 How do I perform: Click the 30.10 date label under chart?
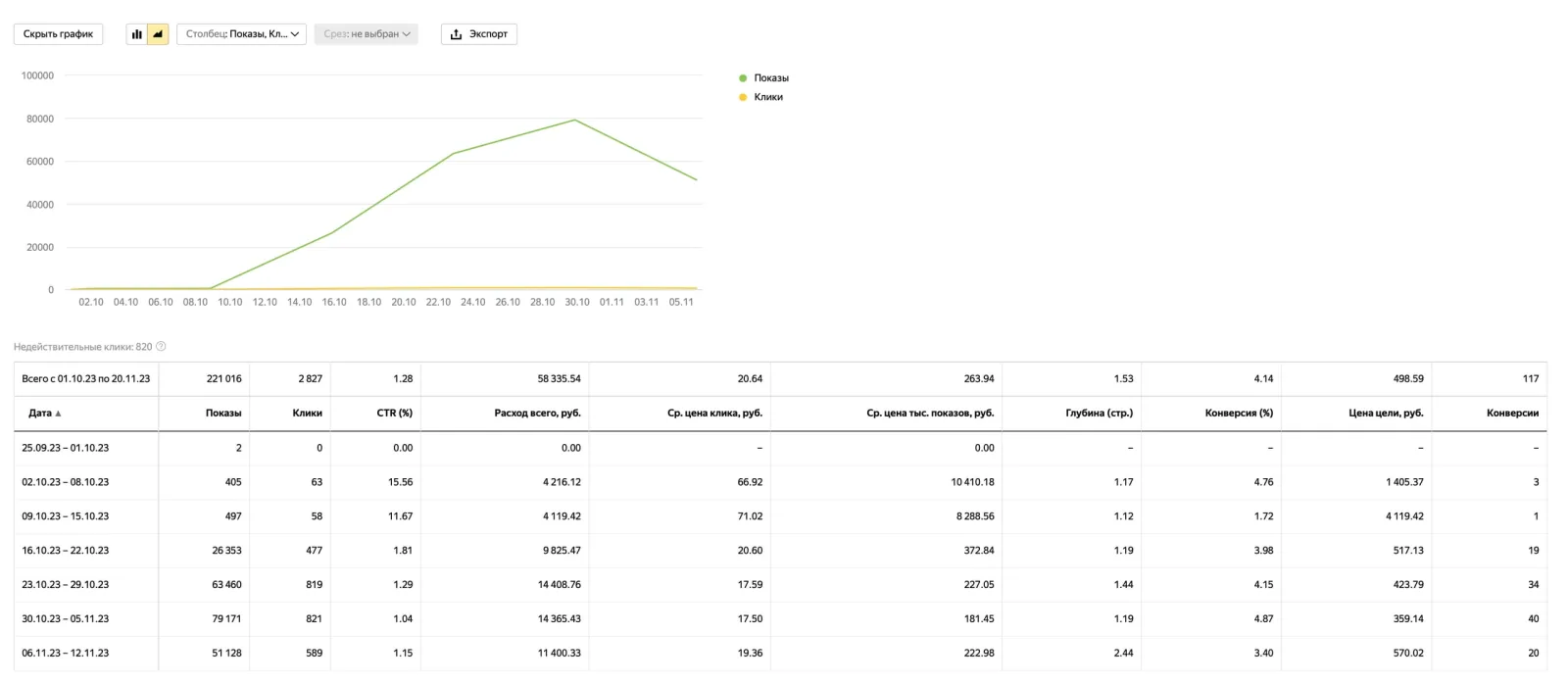click(577, 302)
